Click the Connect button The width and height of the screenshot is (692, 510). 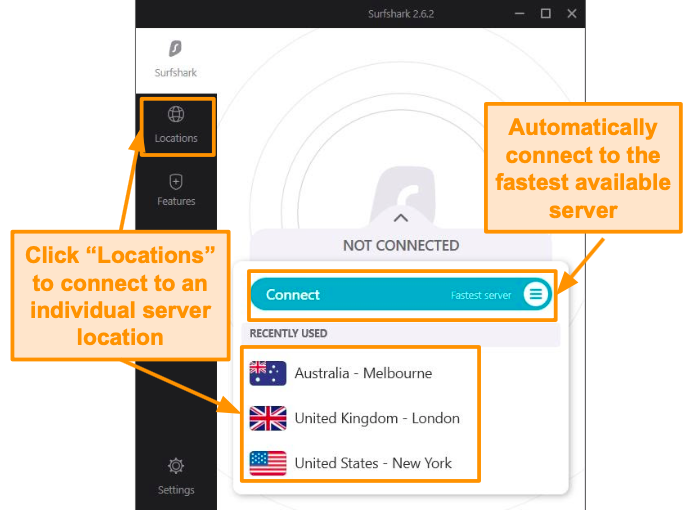401,294
